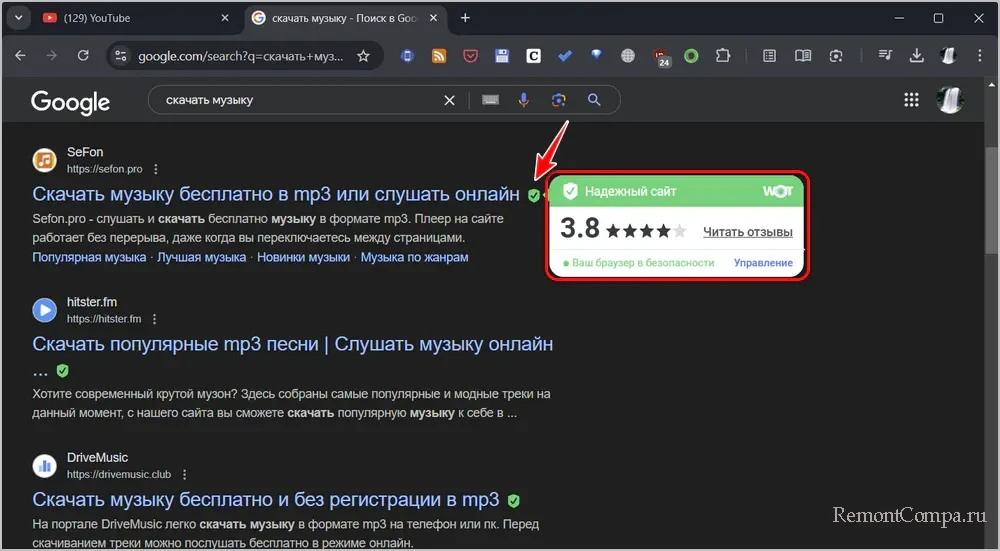Click "Управление" in WOT popup

pos(763,263)
